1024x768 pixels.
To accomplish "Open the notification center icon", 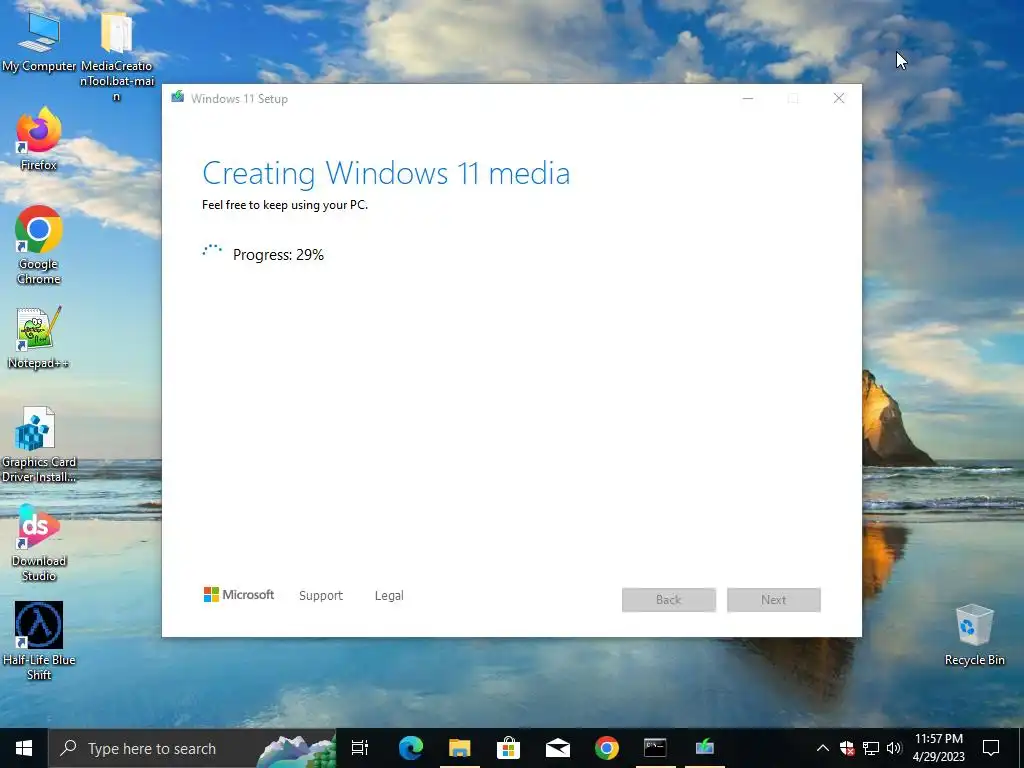I will tap(991, 748).
